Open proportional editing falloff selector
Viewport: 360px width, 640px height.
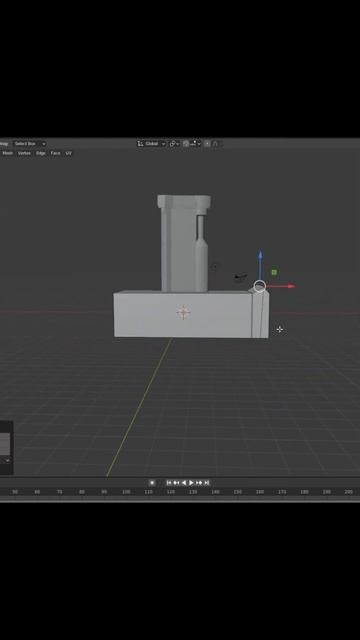(216, 144)
